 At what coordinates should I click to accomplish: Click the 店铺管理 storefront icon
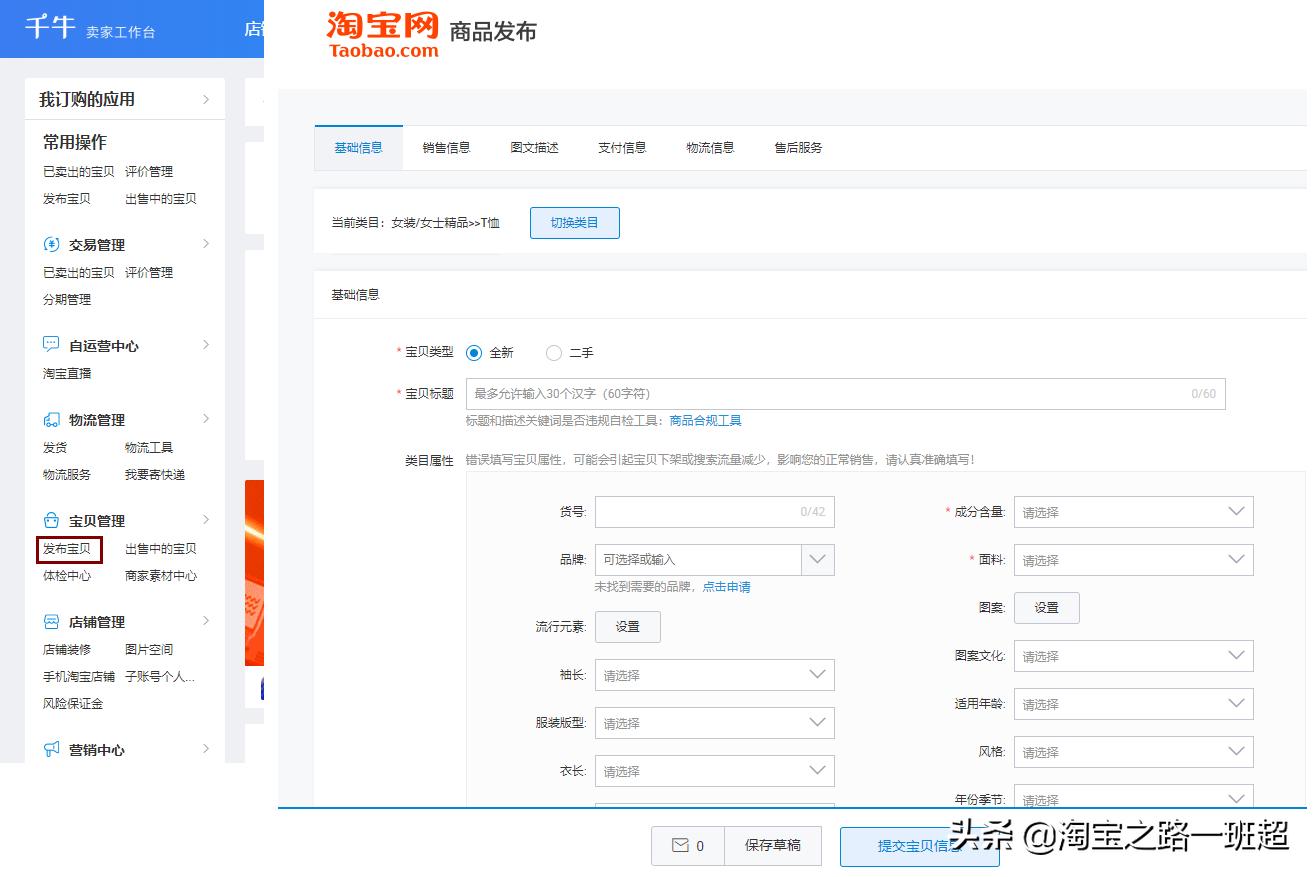tap(50, 621)
